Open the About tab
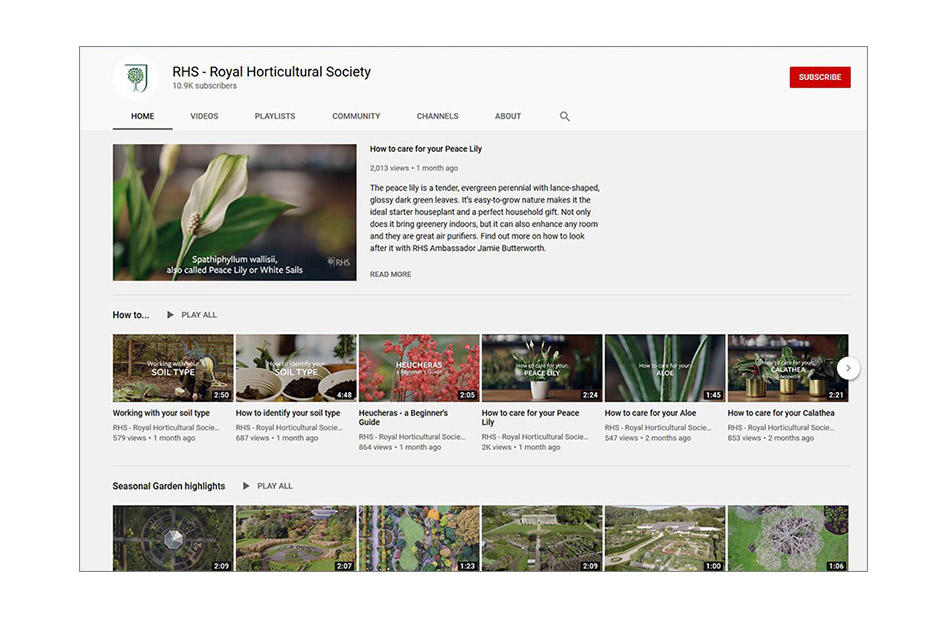Image resolution: width=940 pixels, height=627 pixels. [508, 116]
